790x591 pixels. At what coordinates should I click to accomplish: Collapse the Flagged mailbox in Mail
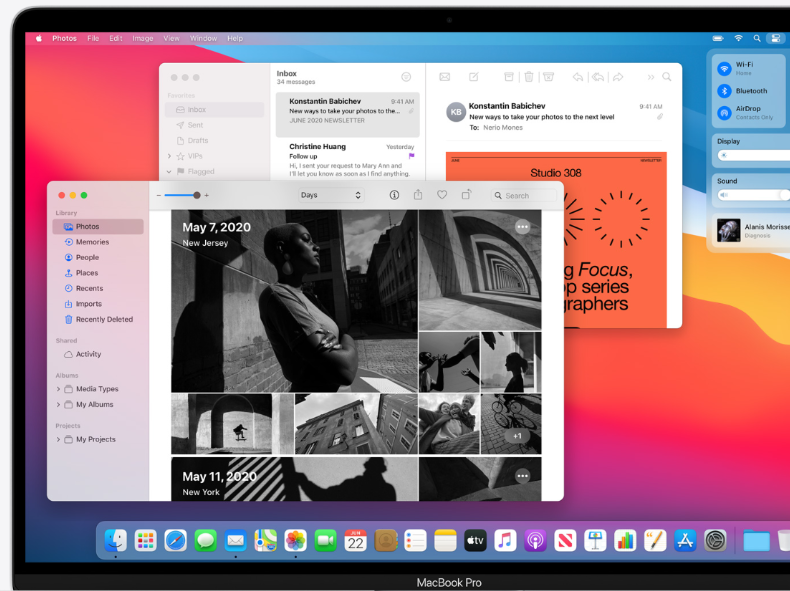169,171
